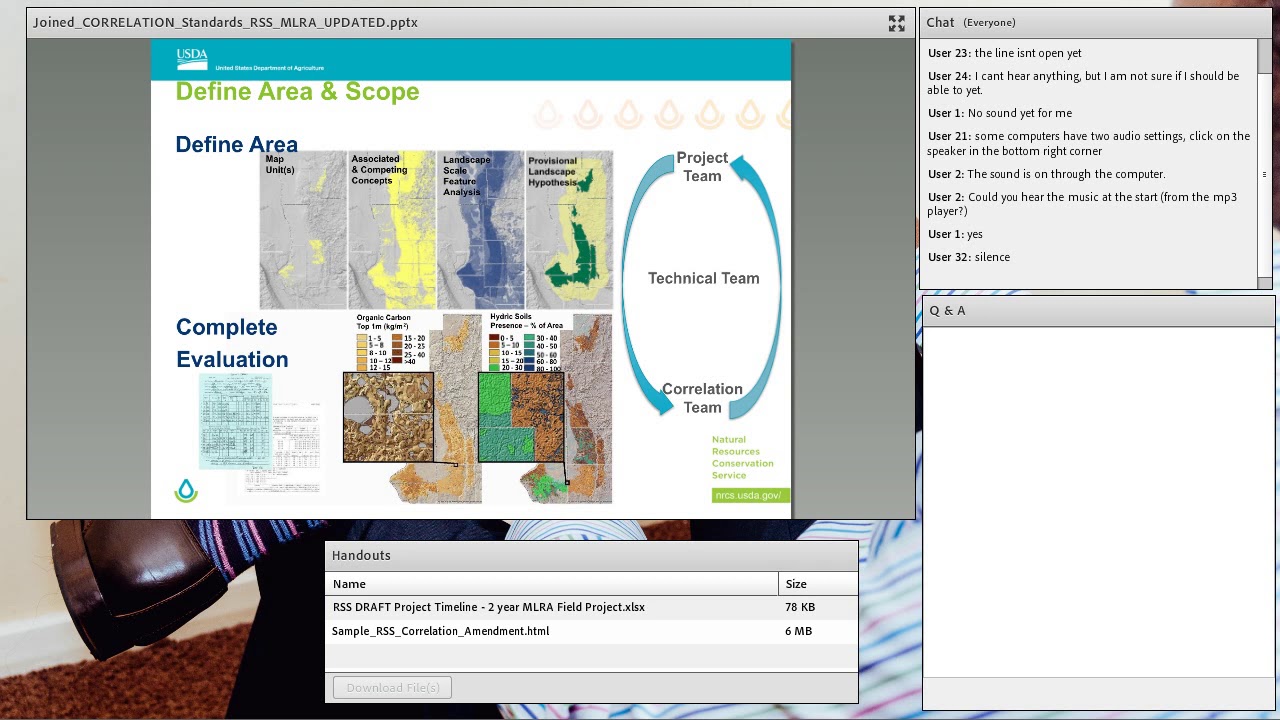
Task: Click the 'Project Team' label on slide
Action: (702, 167)
